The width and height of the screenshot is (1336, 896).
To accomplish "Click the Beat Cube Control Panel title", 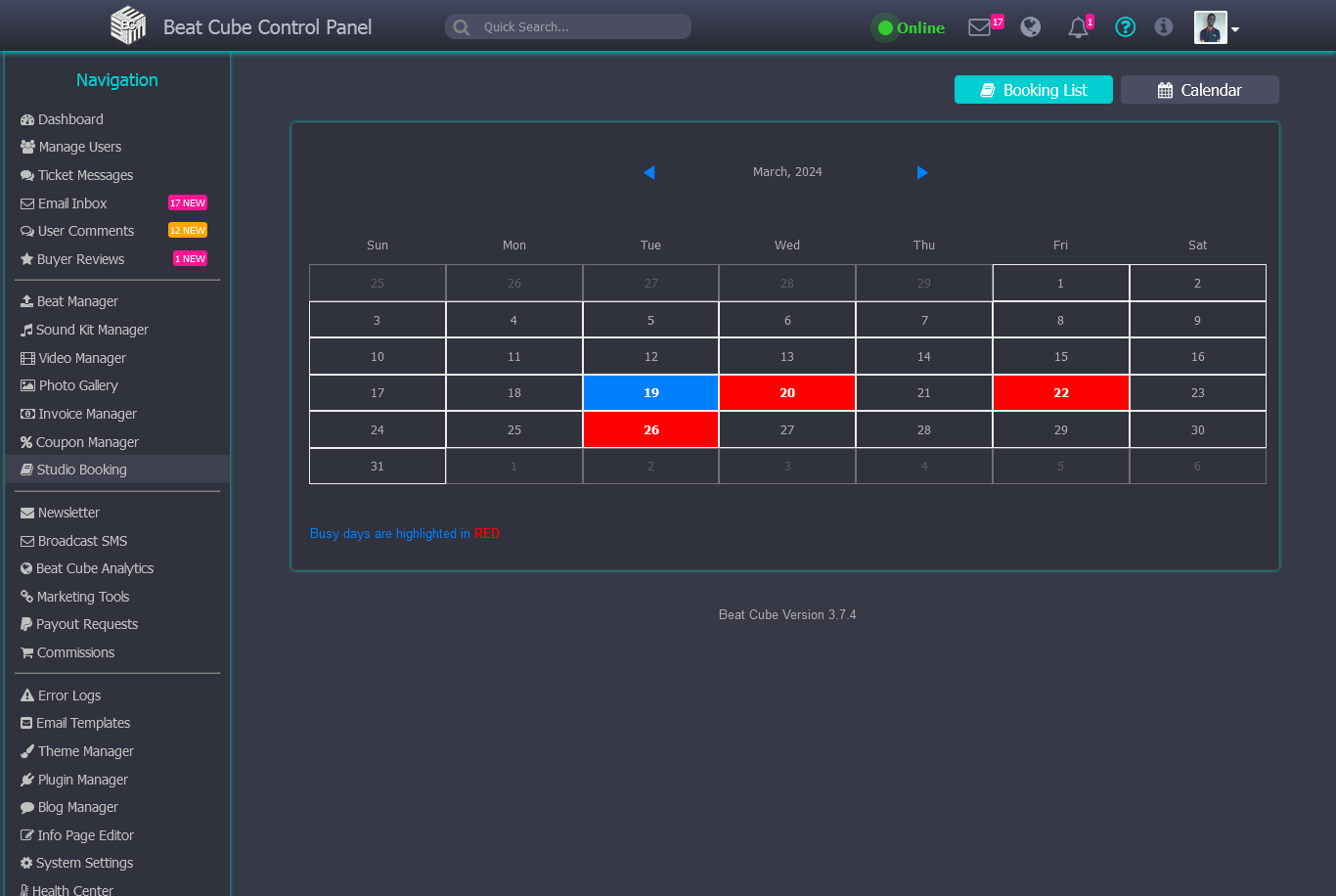I will pos(267,27).
